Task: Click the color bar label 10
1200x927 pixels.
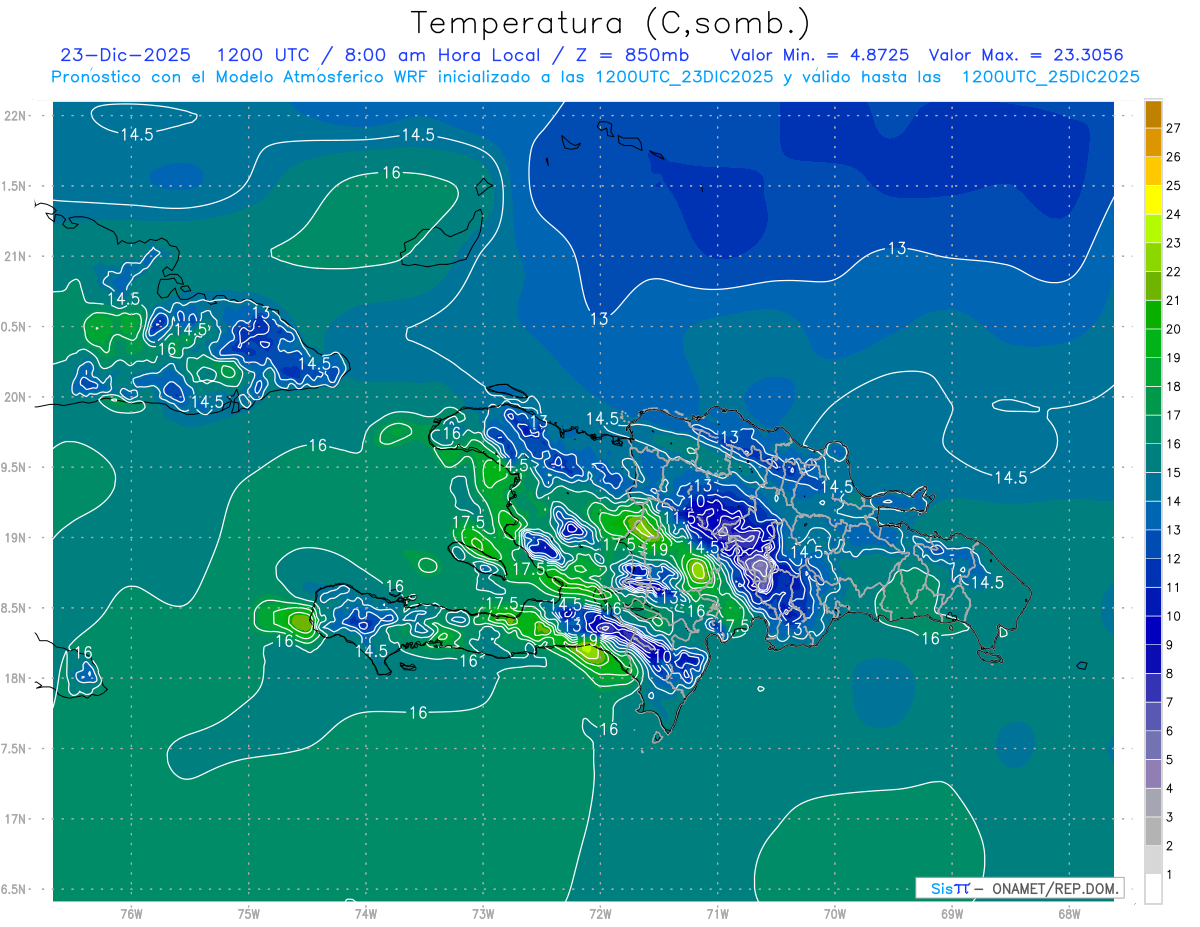Action: coord(1174,616)
